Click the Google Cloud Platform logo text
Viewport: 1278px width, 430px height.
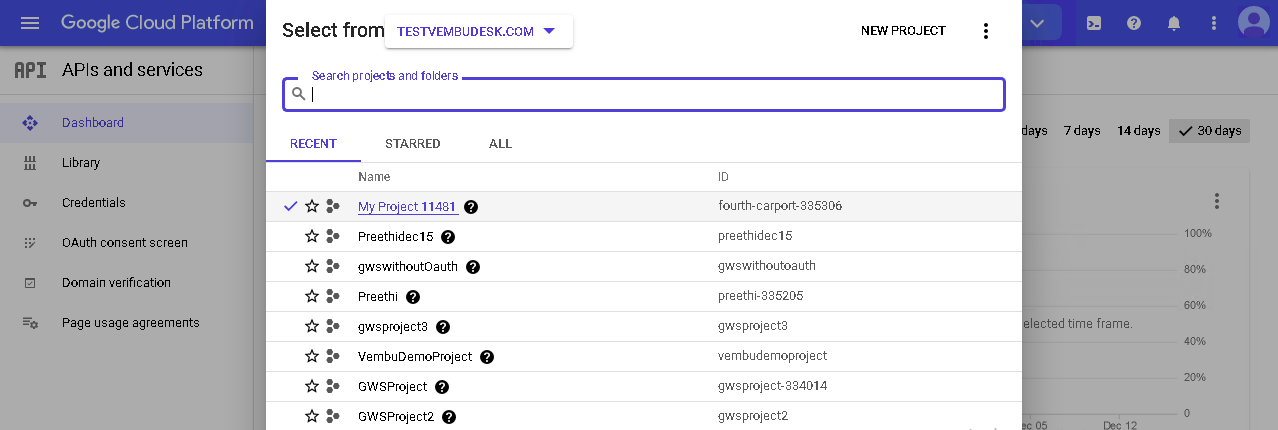157,22
